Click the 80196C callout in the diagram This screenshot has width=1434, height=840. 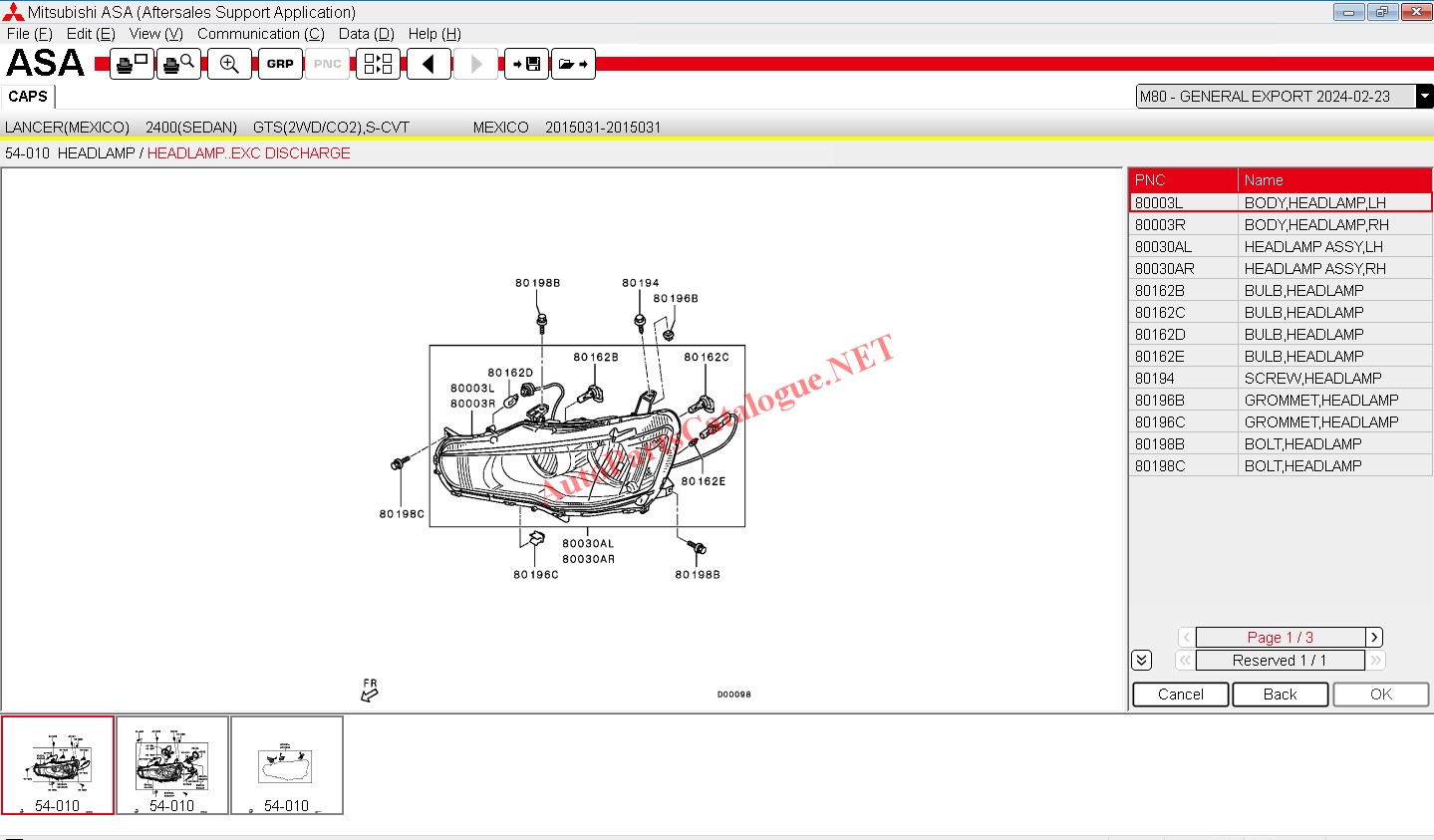(x=536, y=575)
